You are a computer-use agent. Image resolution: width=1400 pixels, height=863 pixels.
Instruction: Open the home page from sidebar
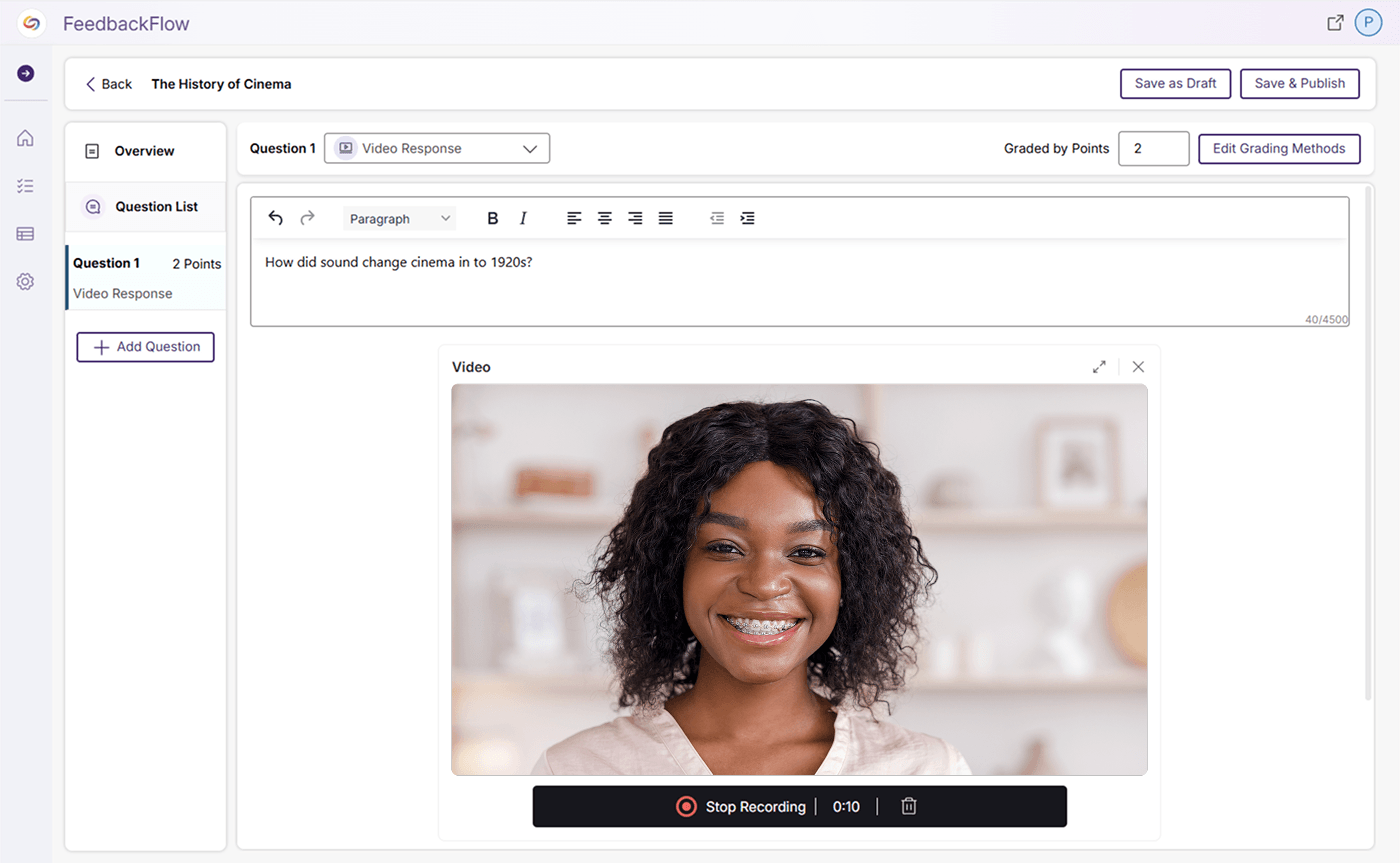point(26,138)
